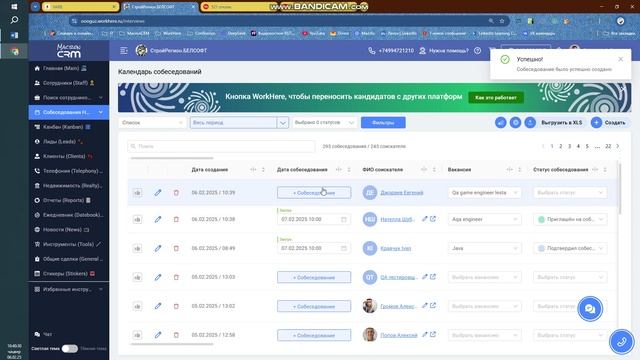Delete the 05.02.2025 / 12:58 interview row
The image size is (640, 360).
point(176,335)
